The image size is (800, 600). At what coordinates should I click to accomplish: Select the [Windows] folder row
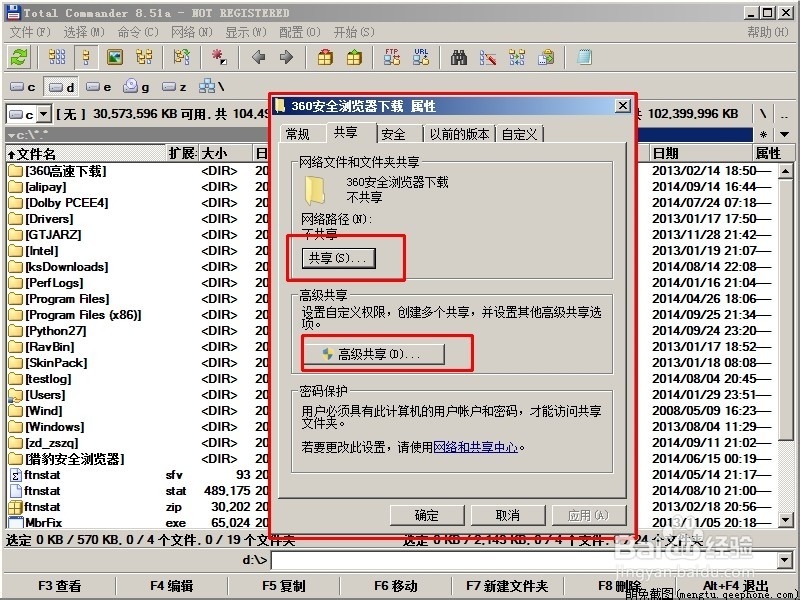pos(138,427)
